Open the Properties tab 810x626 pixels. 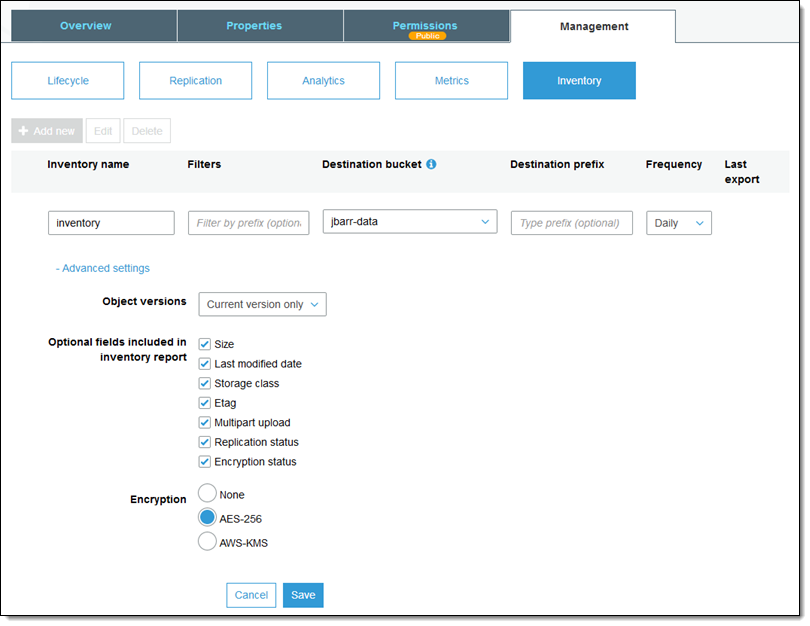coord(254,26)
